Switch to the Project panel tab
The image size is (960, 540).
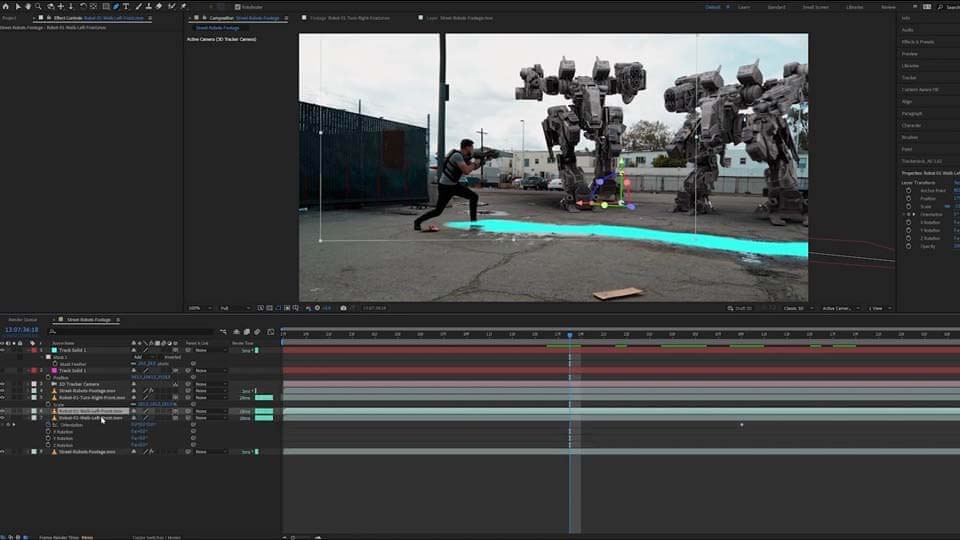[x=9, y=18]
